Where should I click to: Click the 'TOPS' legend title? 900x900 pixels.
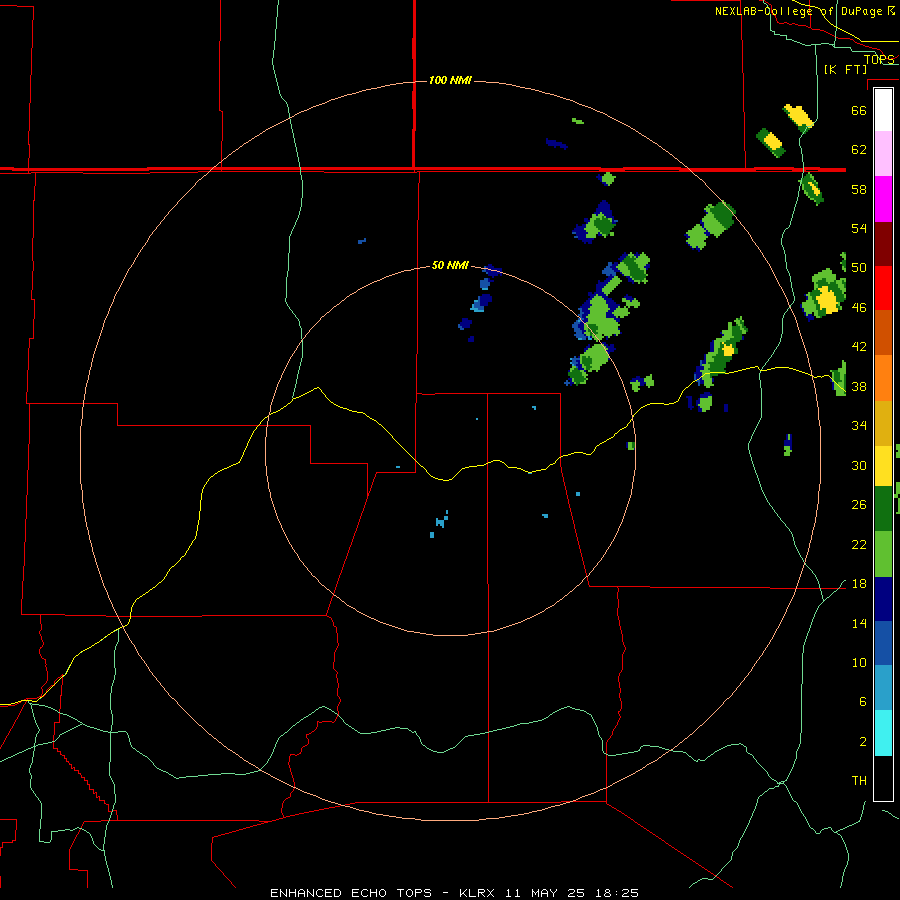(x=879, y=59)
